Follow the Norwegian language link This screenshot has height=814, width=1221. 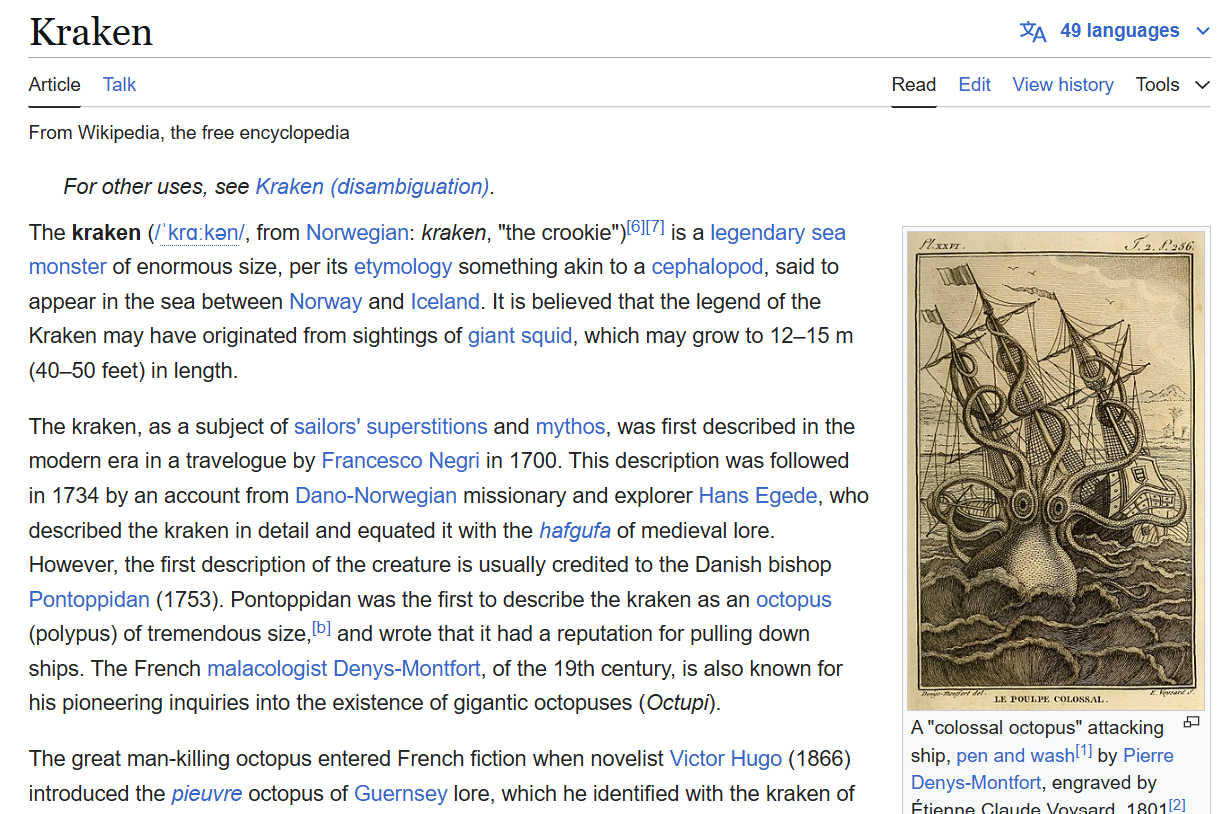[x=357, y=233]
